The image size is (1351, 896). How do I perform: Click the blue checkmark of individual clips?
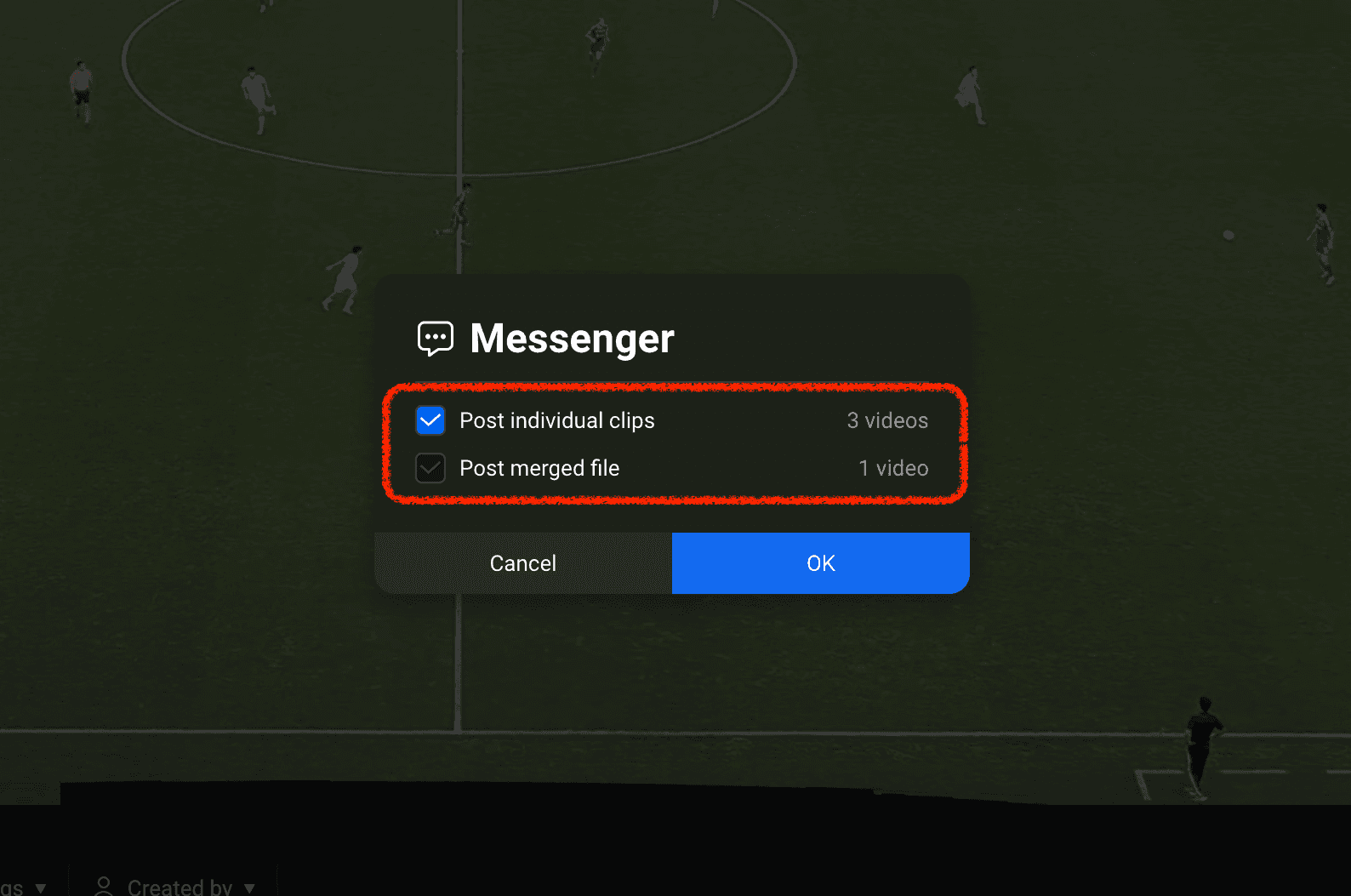coord(430,420)
